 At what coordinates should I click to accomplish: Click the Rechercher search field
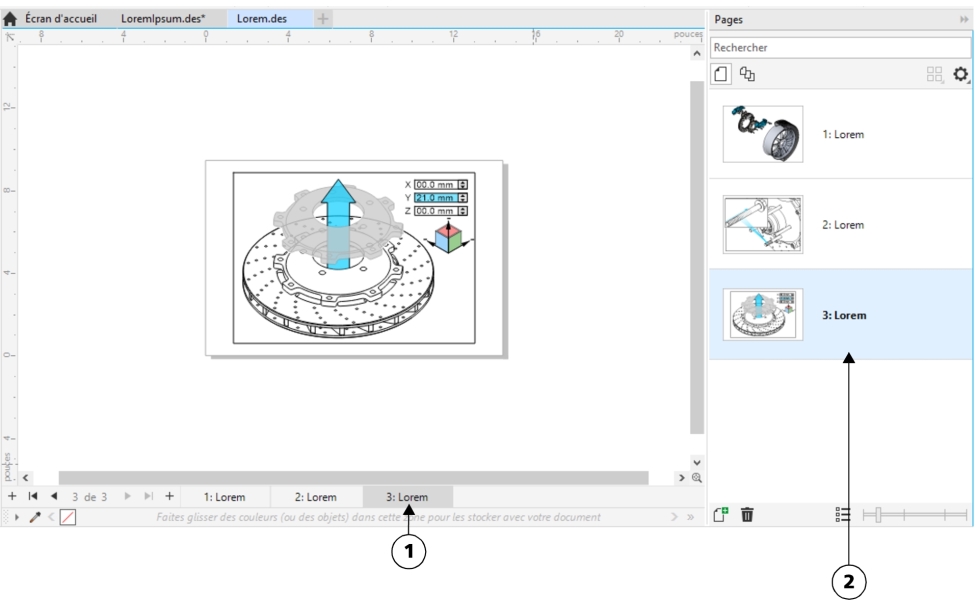(840, 47)
